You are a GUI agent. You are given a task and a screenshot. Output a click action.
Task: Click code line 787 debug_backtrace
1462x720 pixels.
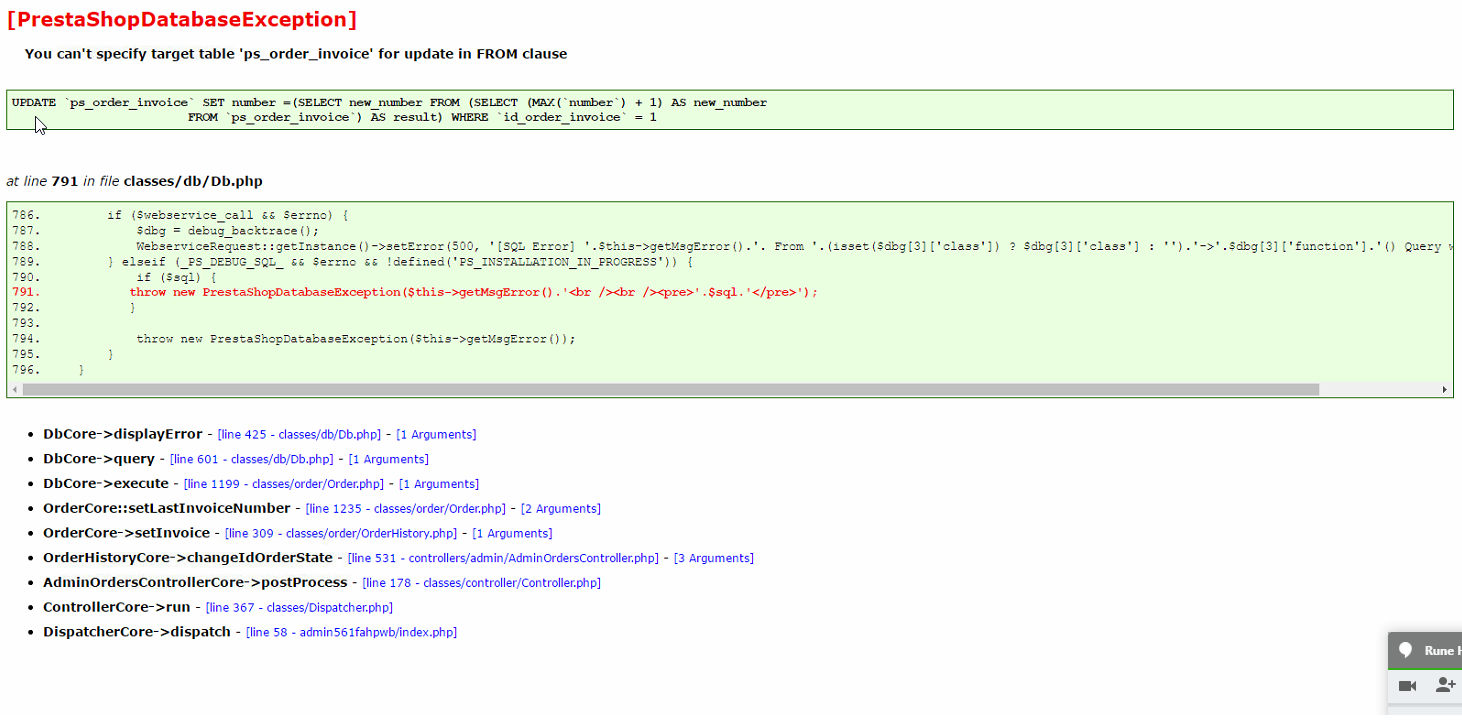click(x=228, y=230)
